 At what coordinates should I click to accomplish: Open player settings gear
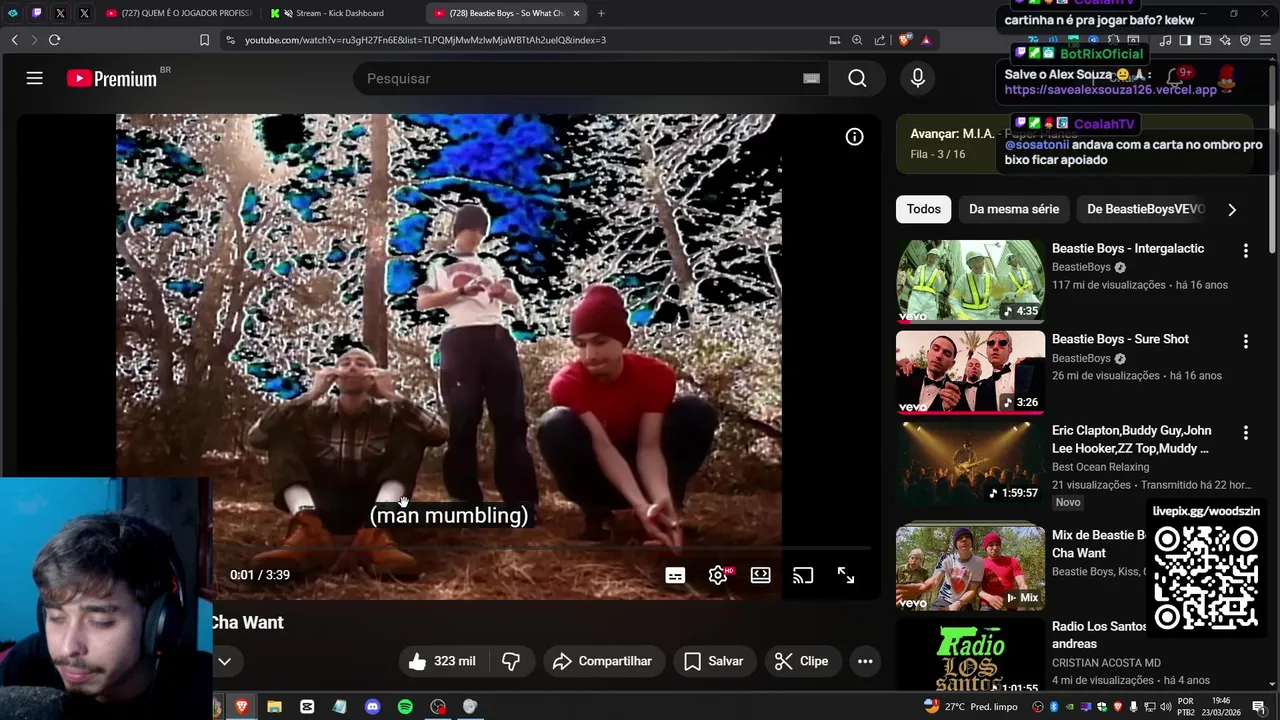coord(718,575)
